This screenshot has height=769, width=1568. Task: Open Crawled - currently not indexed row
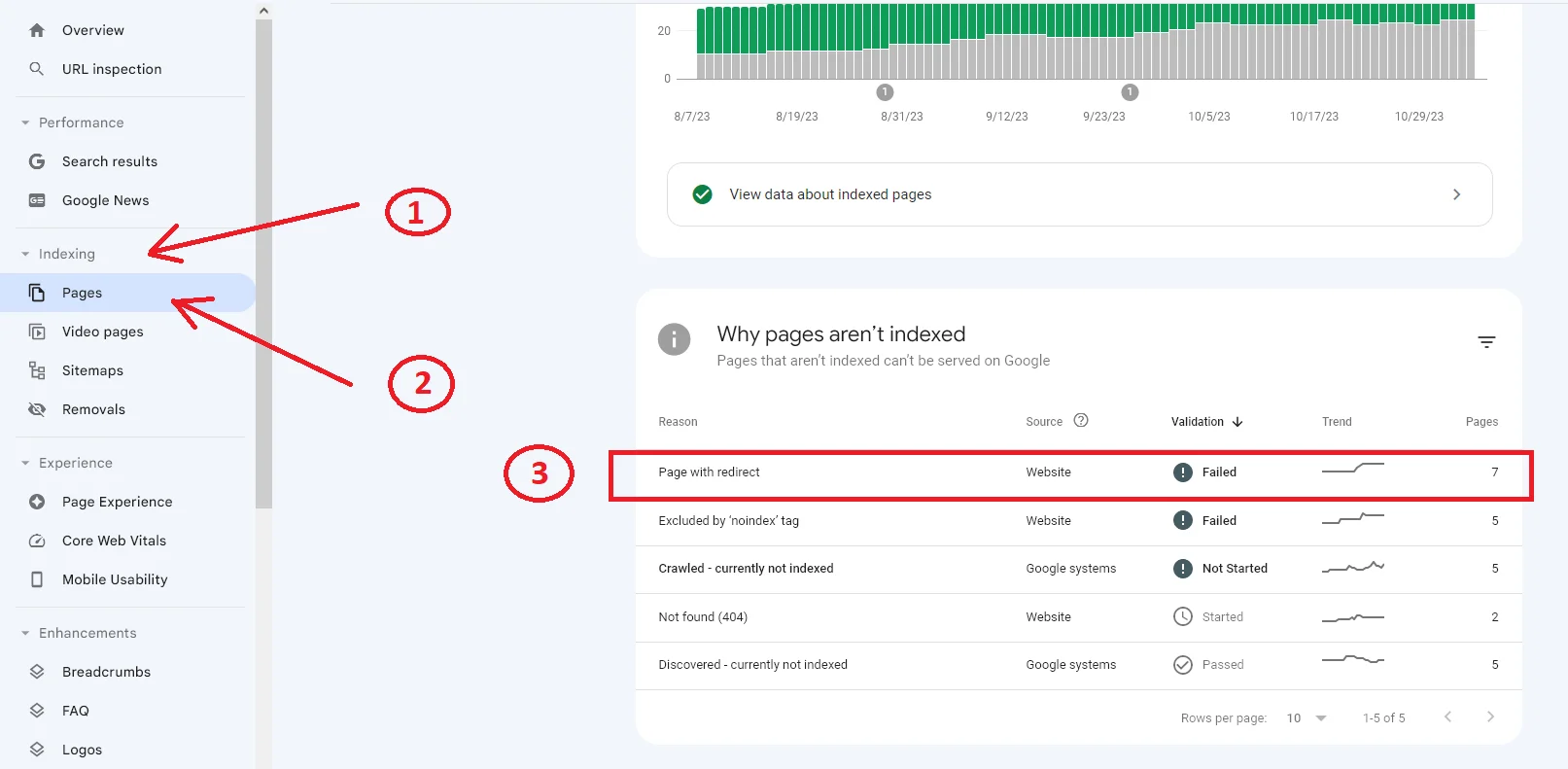coord(1078,569)
